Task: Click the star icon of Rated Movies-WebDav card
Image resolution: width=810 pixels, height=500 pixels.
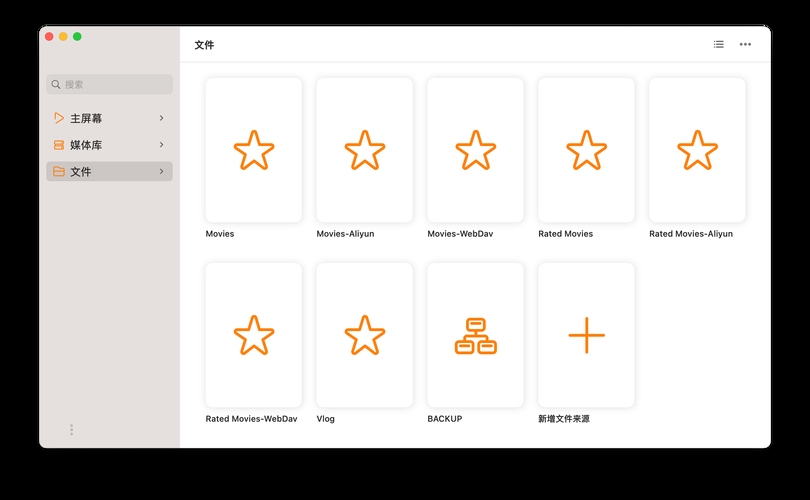Action: coord(254,335)
